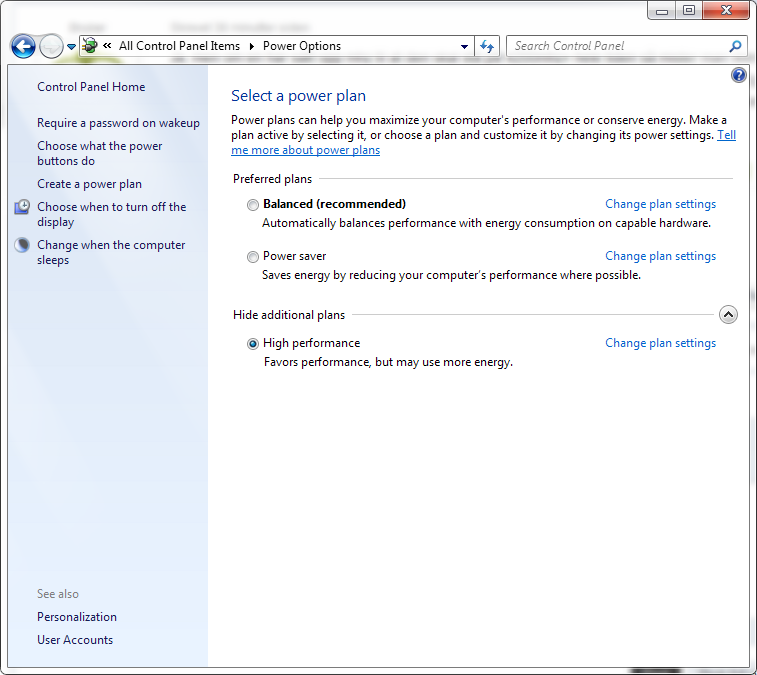Screen dimensions: 757x675
Task: Open Personalization under See also
Action: pyautogui.click(x=77, y=617)
